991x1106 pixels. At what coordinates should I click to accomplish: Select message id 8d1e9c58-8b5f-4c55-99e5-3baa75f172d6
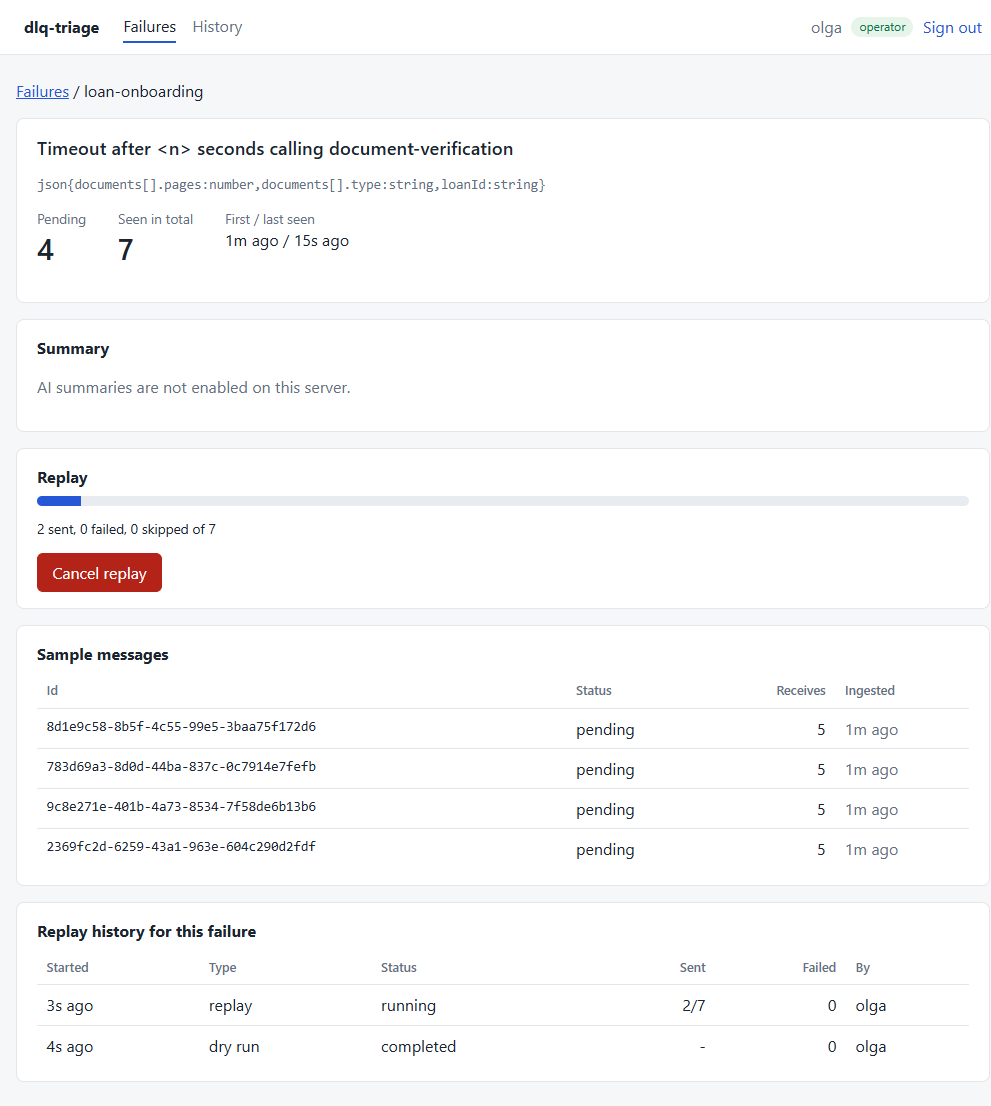point(181,727)
